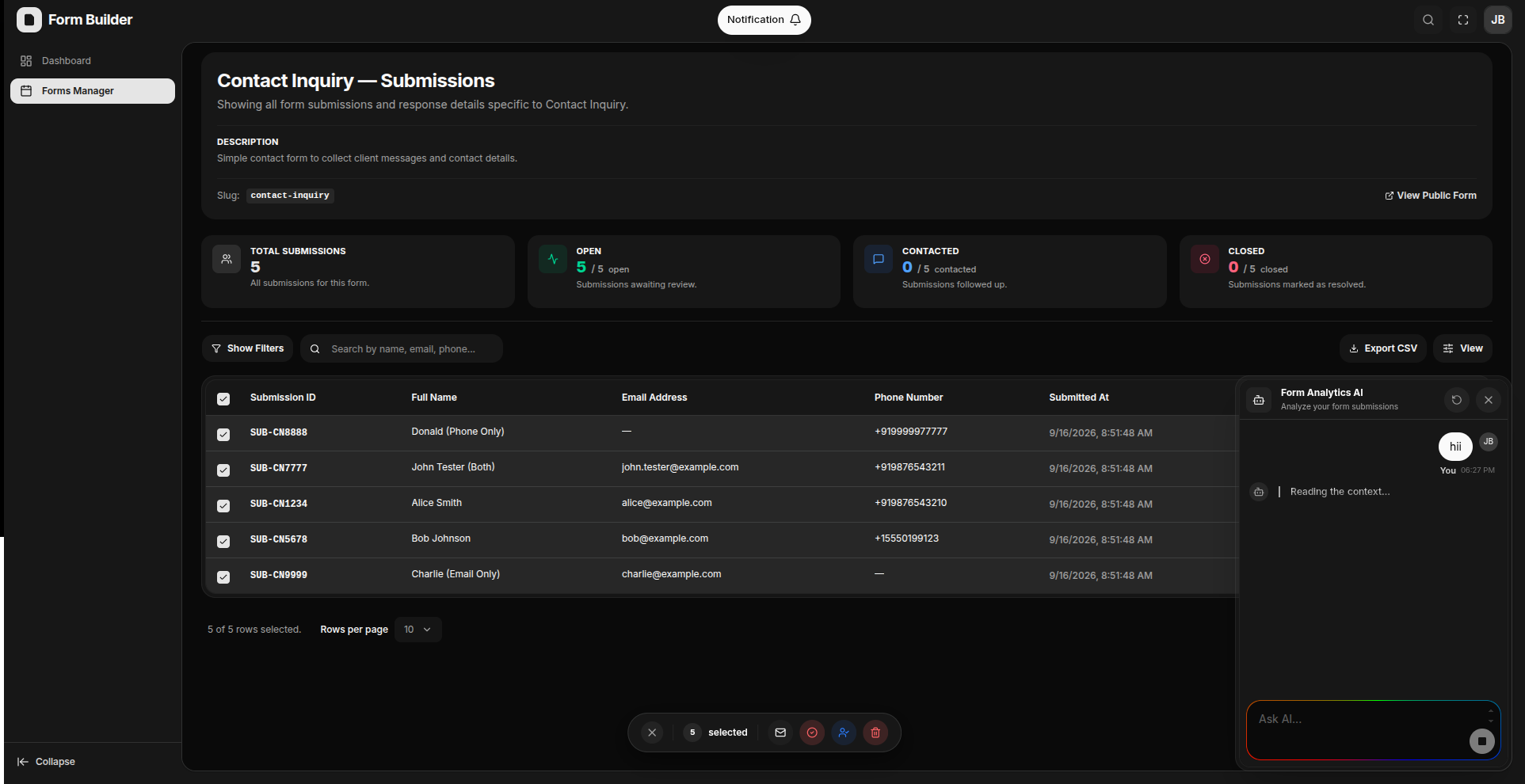Mark selected submissions as closed icon

[x=812, y=733]
